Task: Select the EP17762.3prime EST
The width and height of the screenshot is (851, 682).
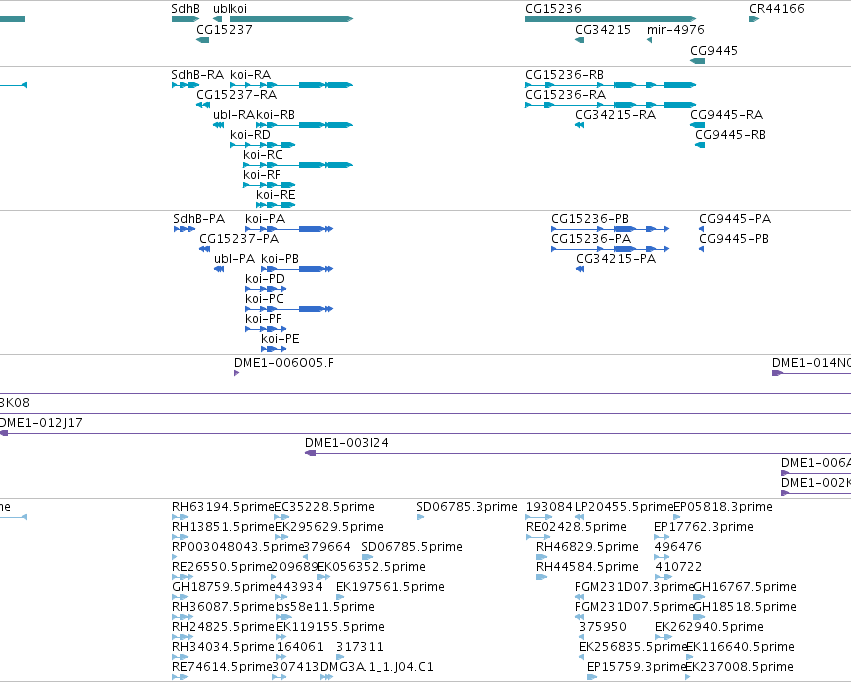Action: [662, 537]
